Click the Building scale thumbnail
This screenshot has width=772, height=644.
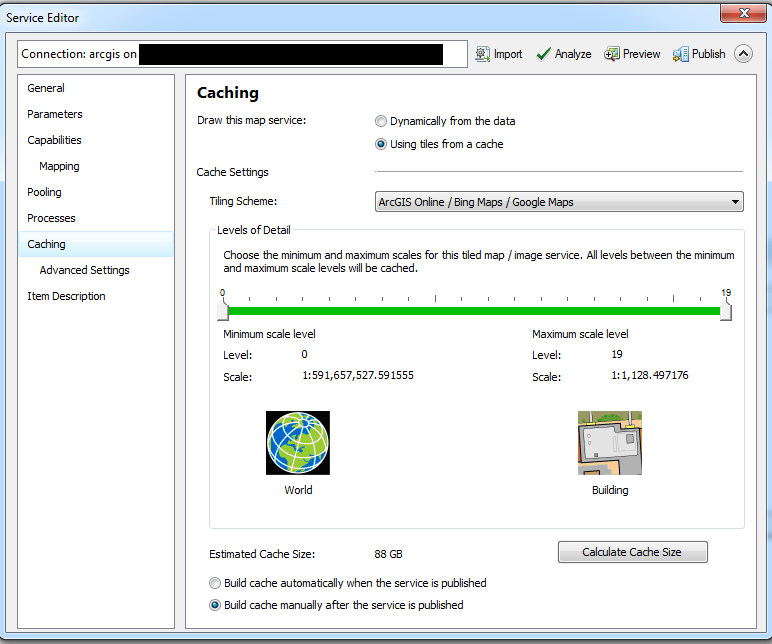[x=610, y=443]
